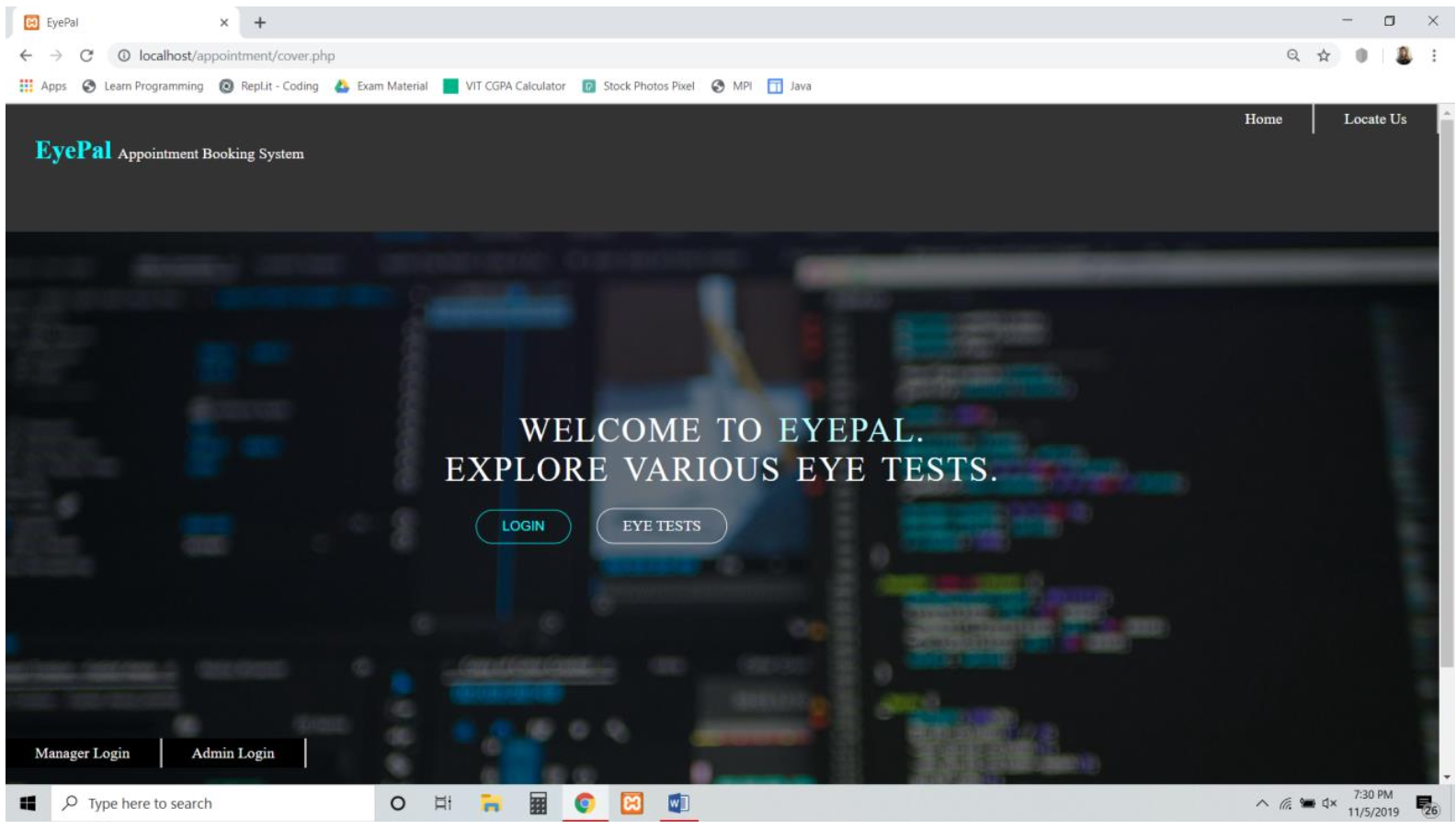This screenshot has height=829, width=1456.
Task: Open the user profile avatar
Action: coord(1403,56)
